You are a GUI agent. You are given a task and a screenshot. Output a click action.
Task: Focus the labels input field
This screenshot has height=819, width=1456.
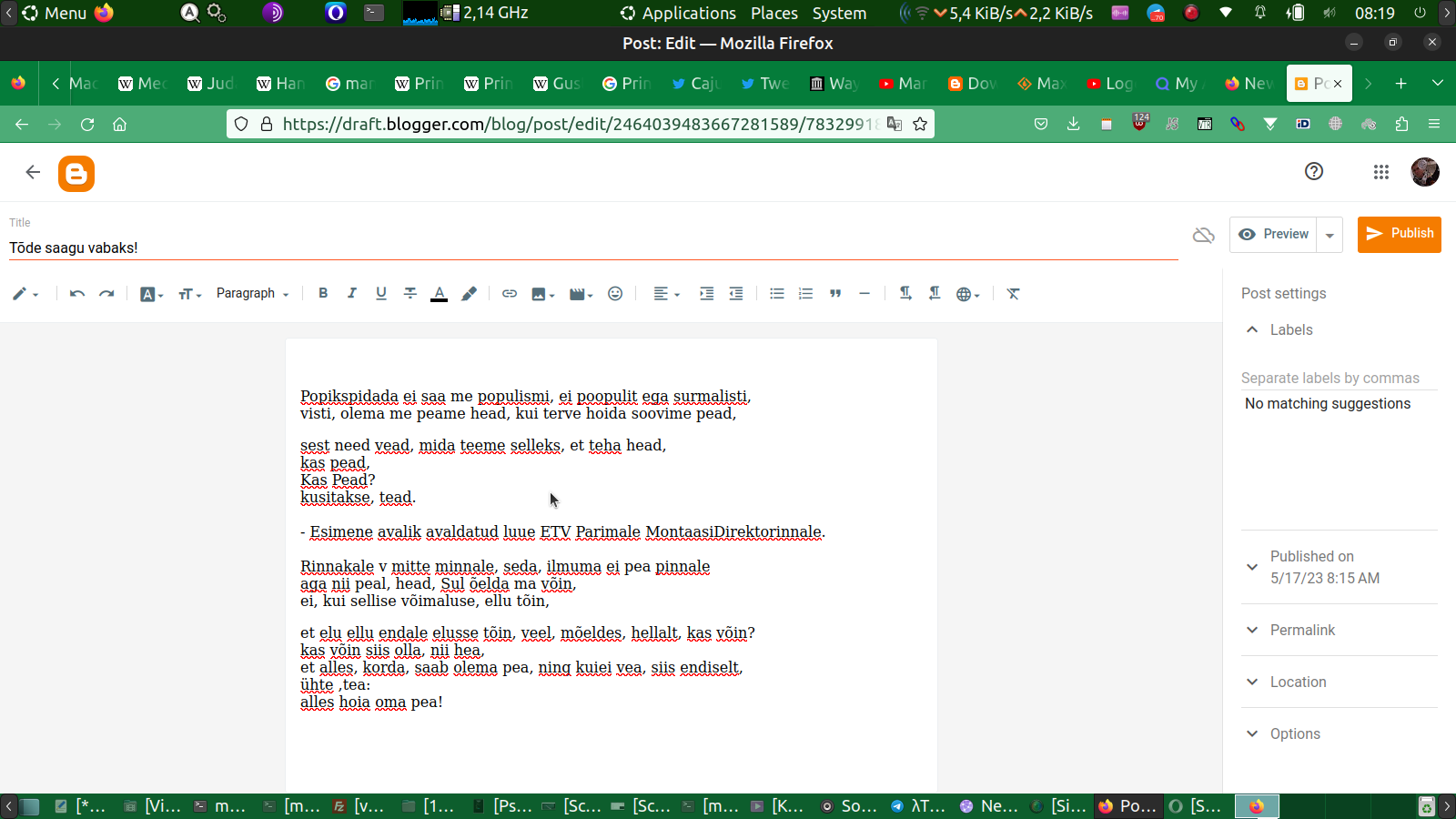(x=1340, y=378)
